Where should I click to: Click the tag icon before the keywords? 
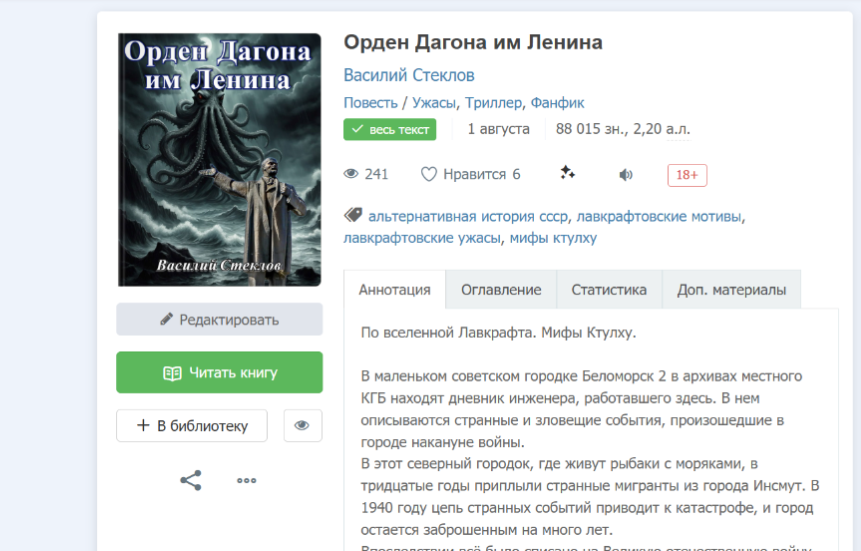coord(353,215)
